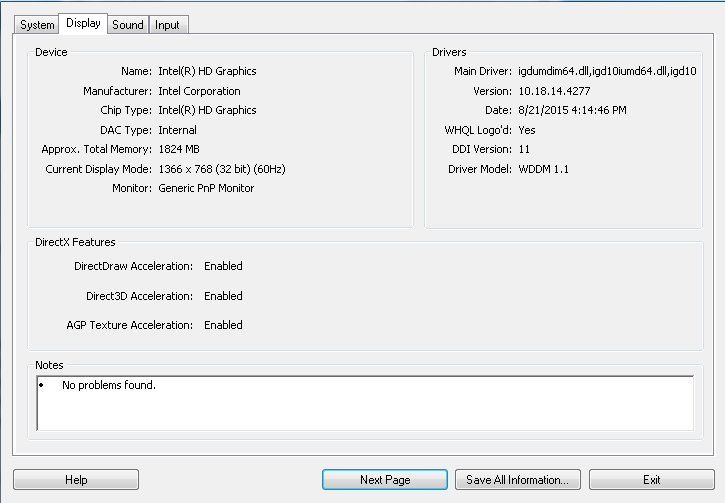Image resolution: width=725 pixels, height=503 pixels.
Task: Click inside the Notes text box
Action: [x=365, y=403]
